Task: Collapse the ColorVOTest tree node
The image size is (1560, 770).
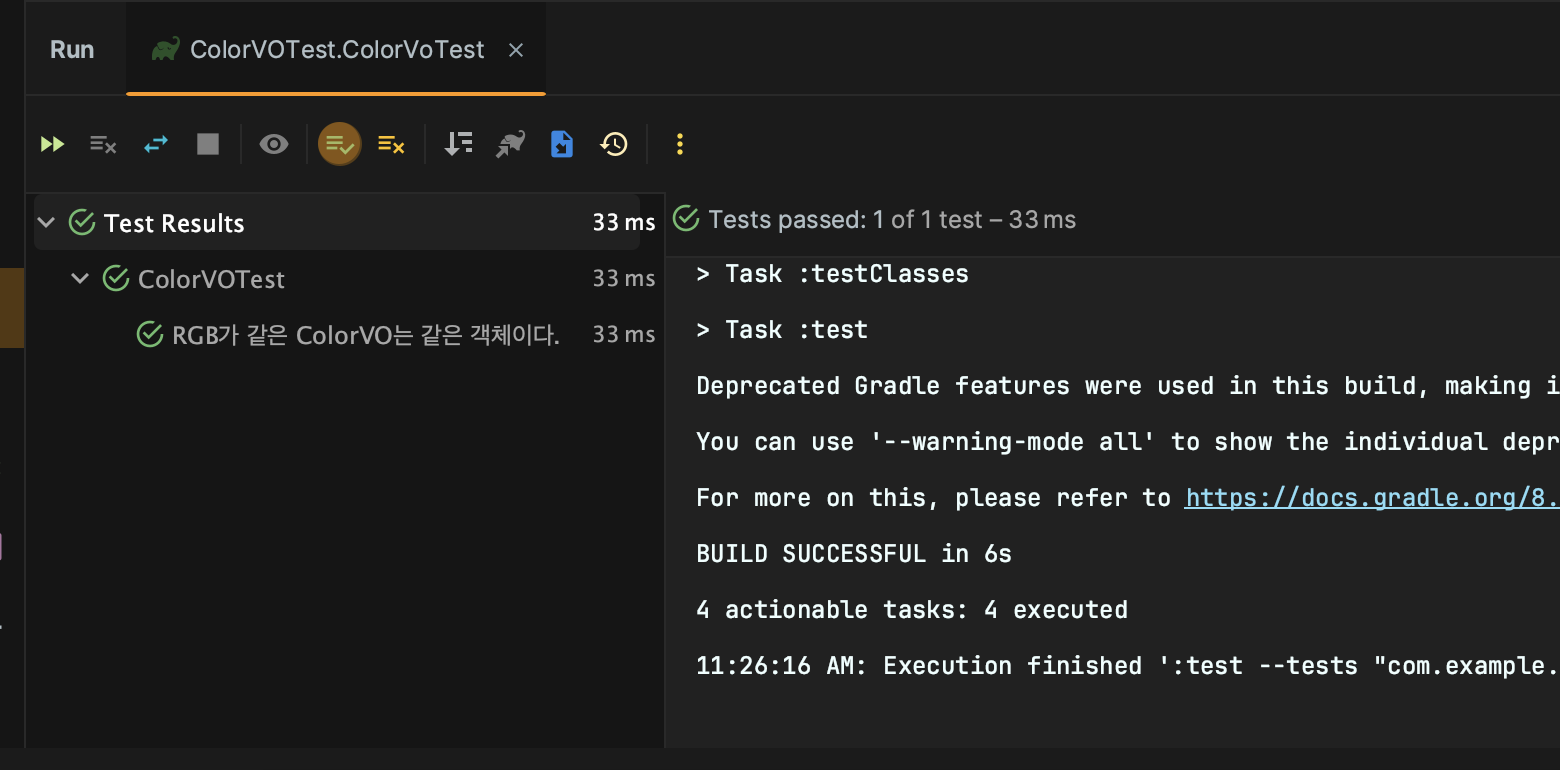Action: 81,279
